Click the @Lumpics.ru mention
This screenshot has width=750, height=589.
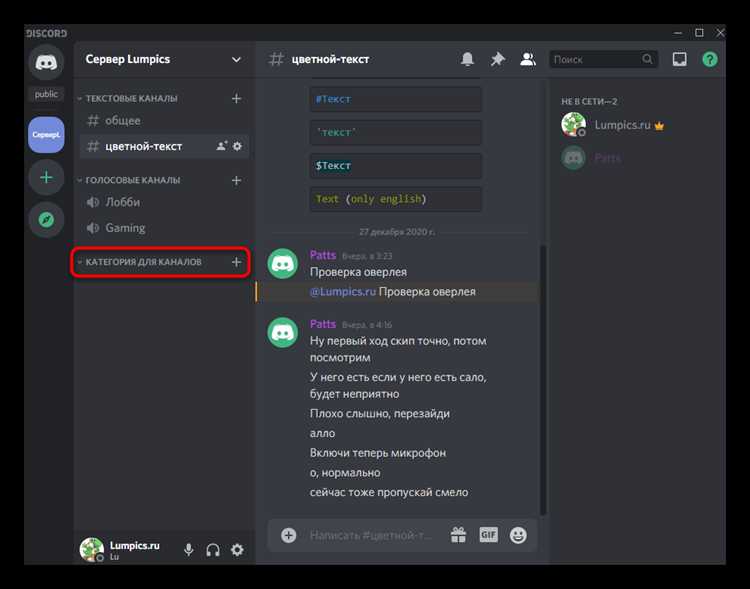343,292
